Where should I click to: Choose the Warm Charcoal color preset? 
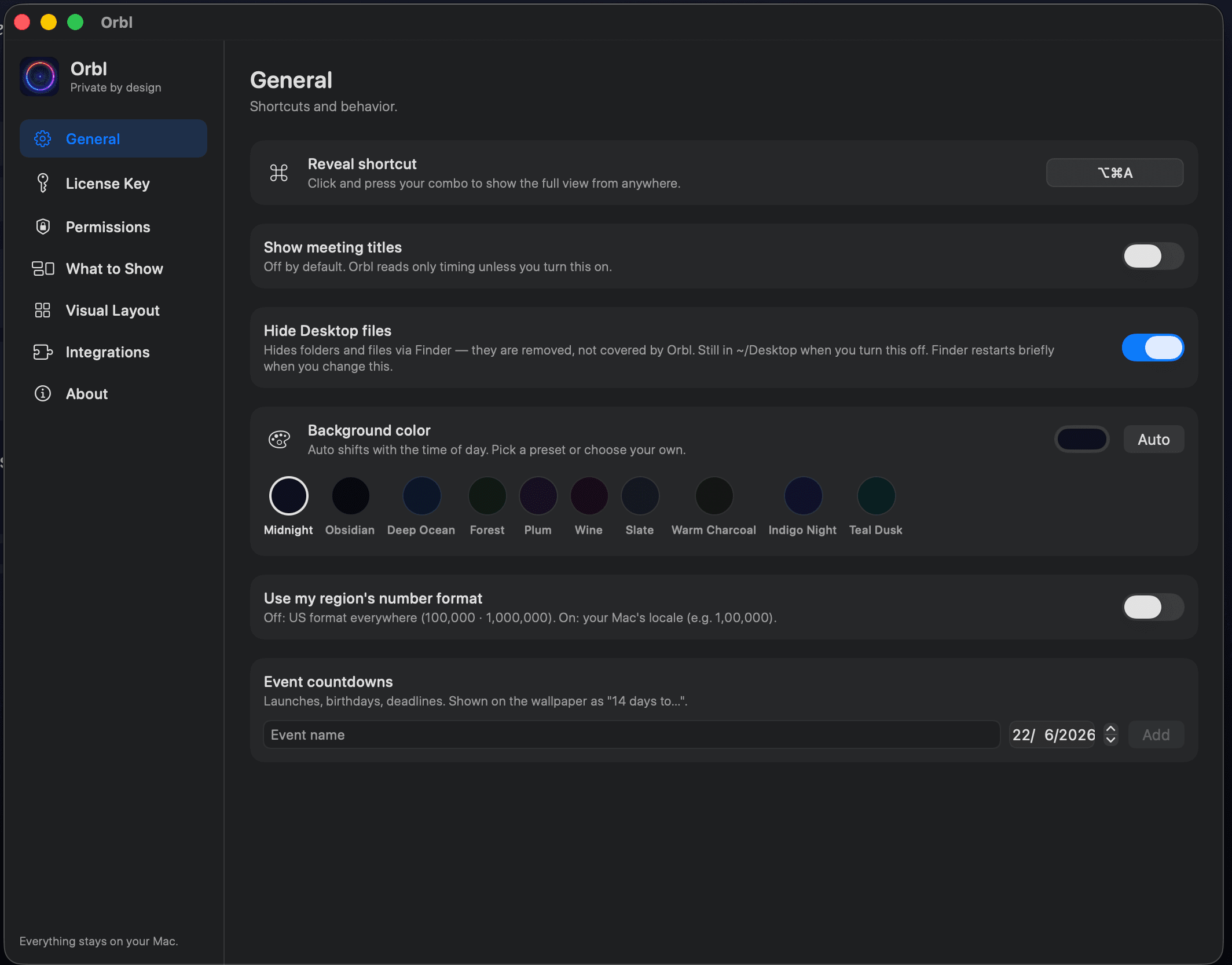714,496
